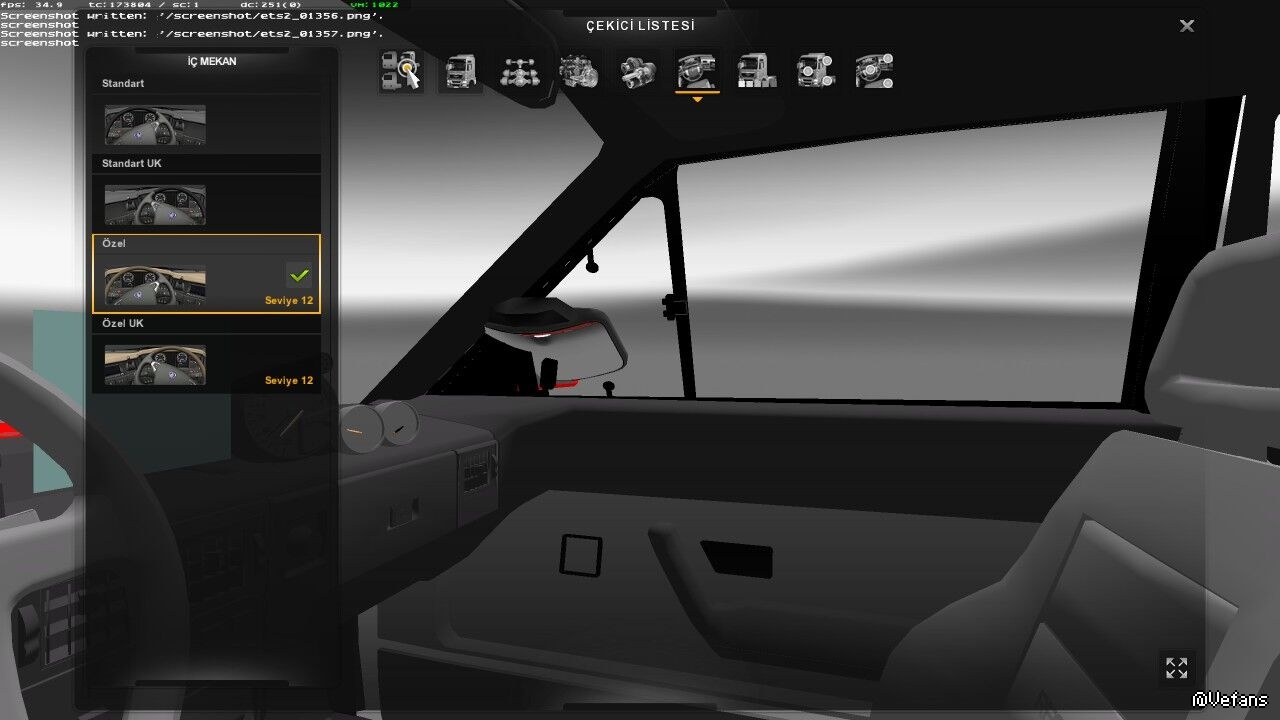Click the Özel UK label
Image resolution: width=1280 pixels, height=720 pixels.
coord(123,323)
